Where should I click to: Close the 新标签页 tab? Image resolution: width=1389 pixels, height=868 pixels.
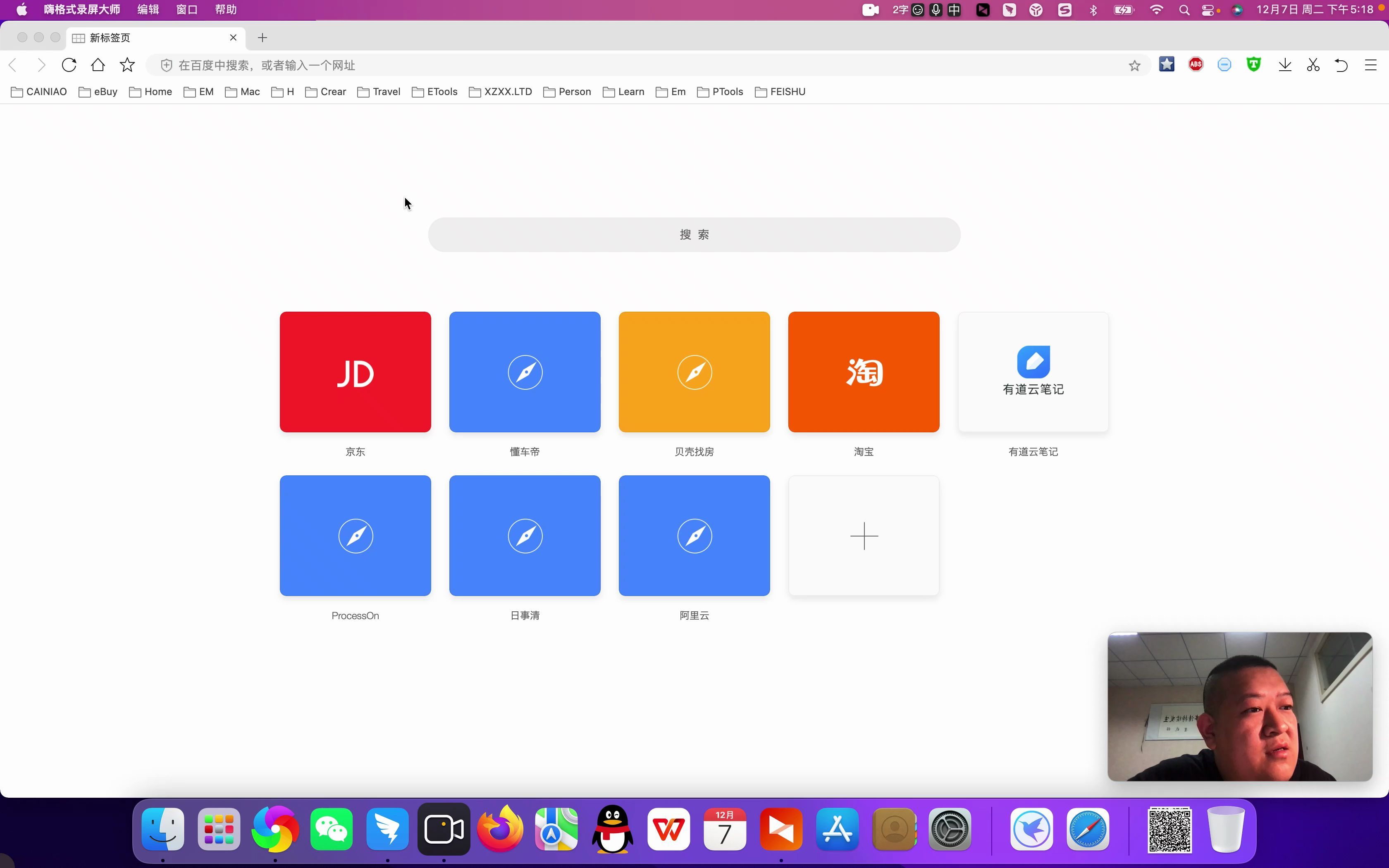(x=233, y=37)
